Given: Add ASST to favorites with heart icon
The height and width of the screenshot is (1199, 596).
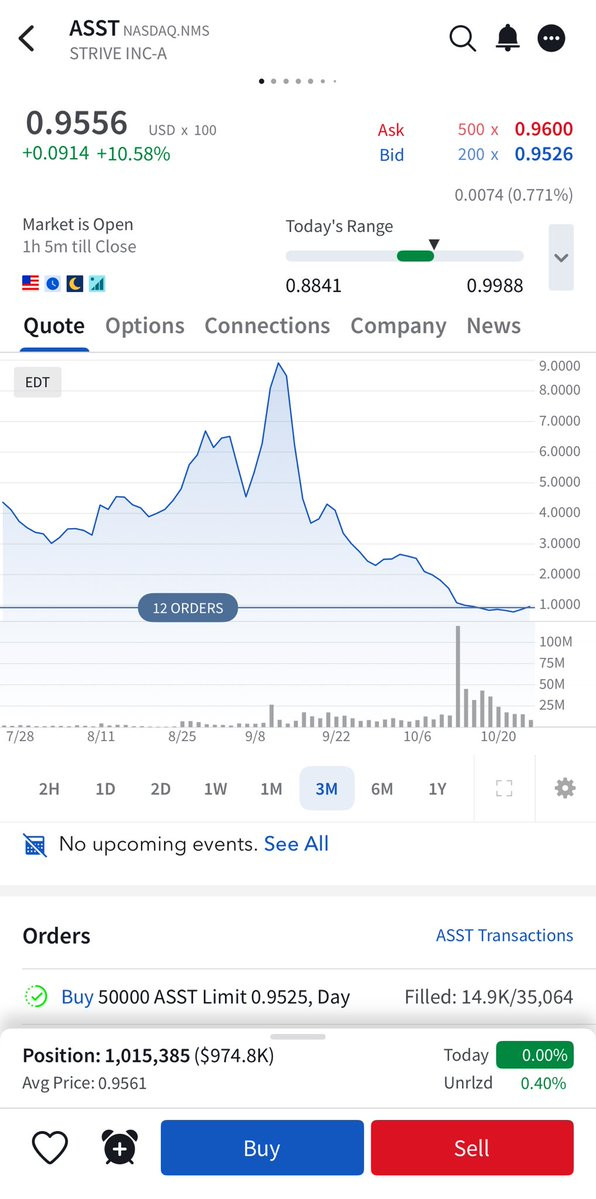Looking at the screenshot, I should coord(50,1148).
